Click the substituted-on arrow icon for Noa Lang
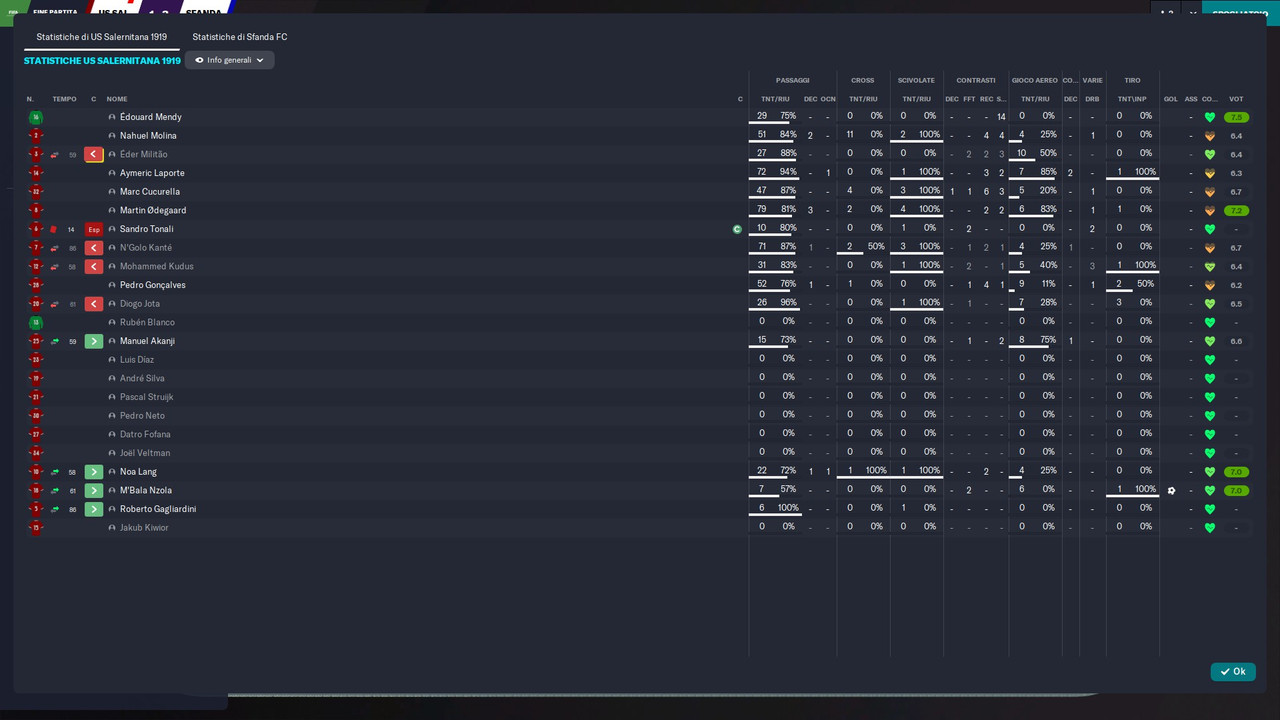 pyautogui.click(x=94, y=472)
